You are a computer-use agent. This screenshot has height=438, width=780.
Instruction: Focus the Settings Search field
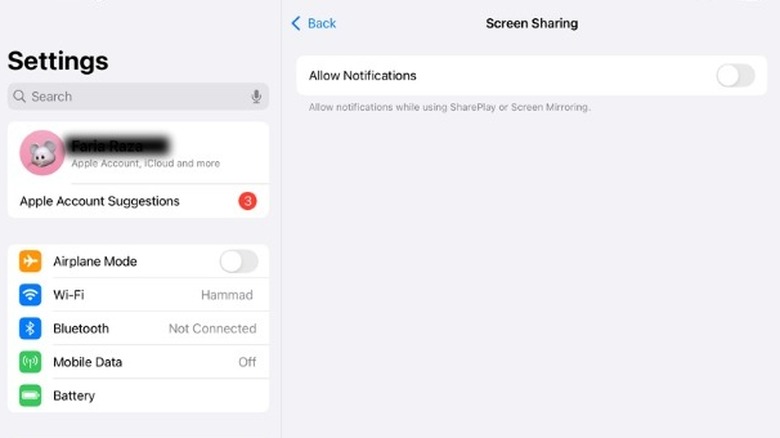click(x=138, y=96)
